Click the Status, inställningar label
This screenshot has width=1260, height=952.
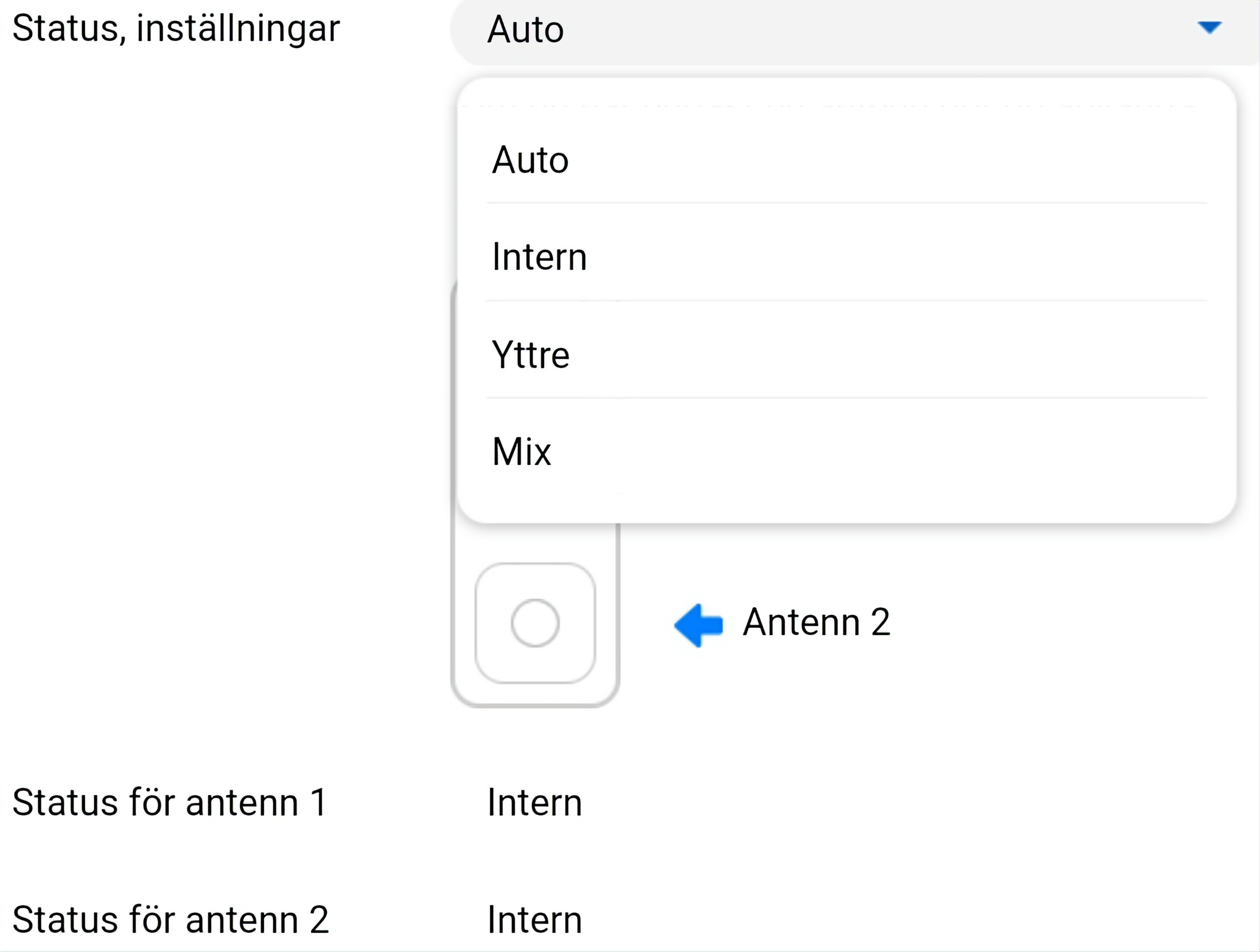click(x=176, y=29)
